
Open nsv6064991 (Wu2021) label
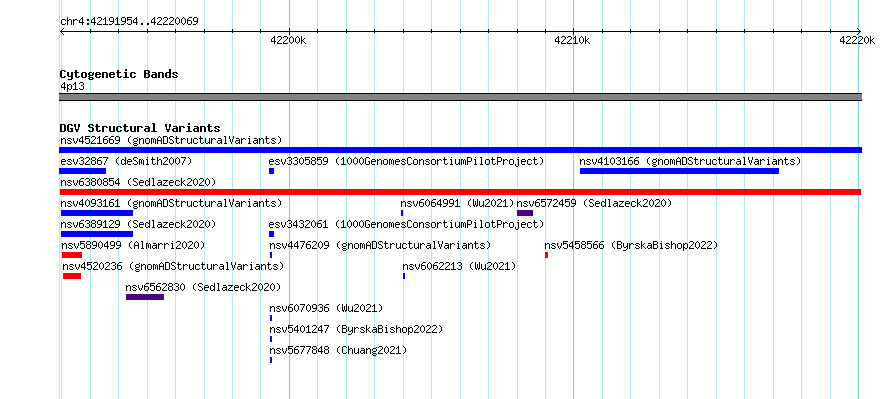[457, 203]
